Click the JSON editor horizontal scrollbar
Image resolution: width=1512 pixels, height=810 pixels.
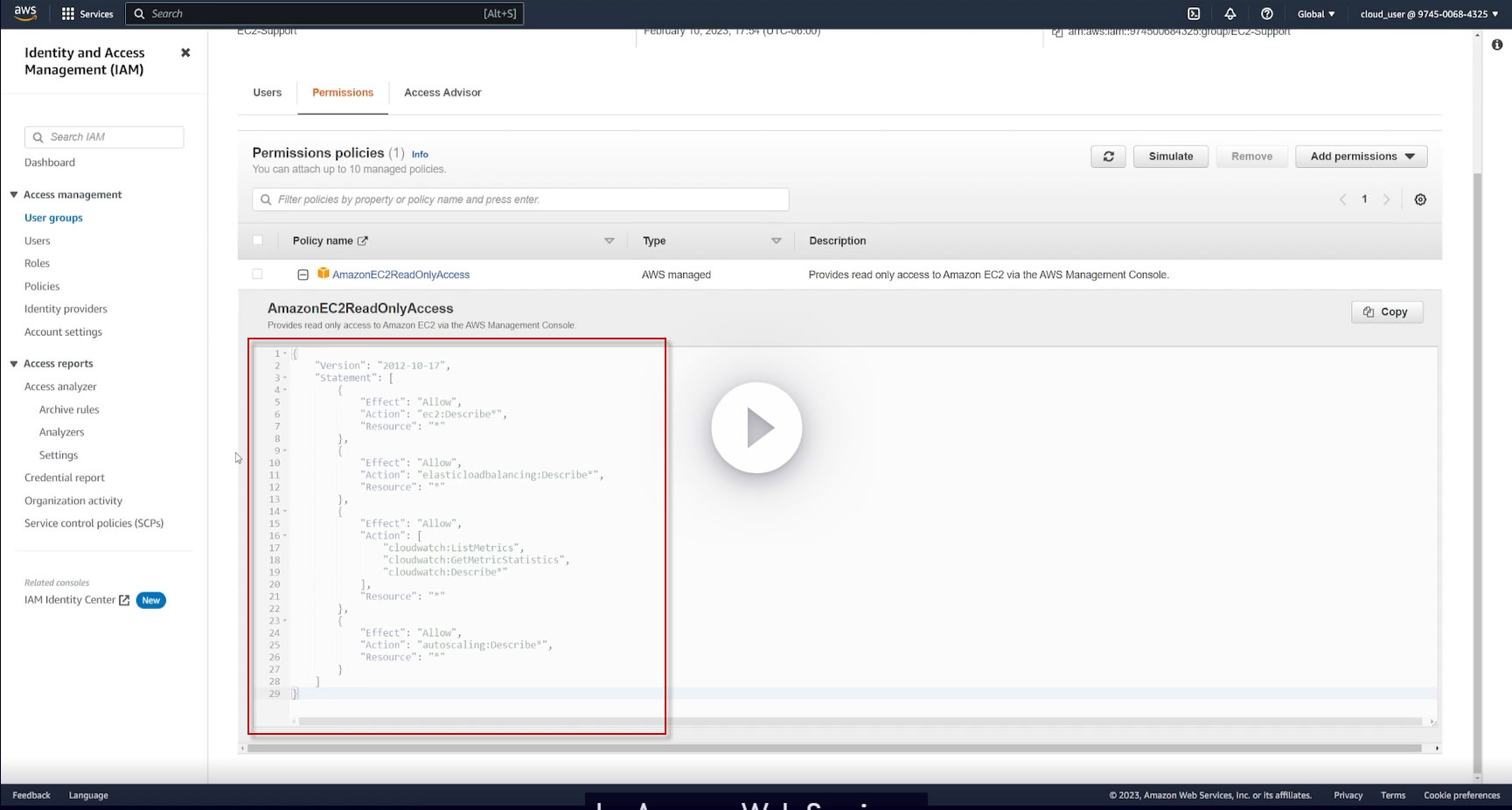[x=860, y=722]
